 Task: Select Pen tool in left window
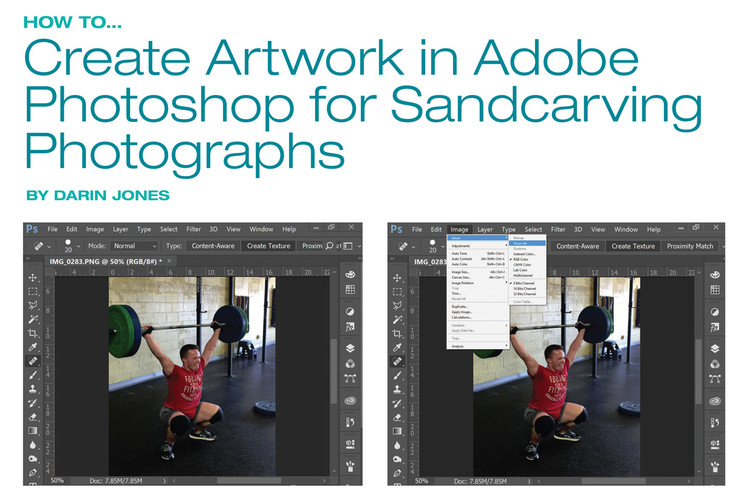33,473
